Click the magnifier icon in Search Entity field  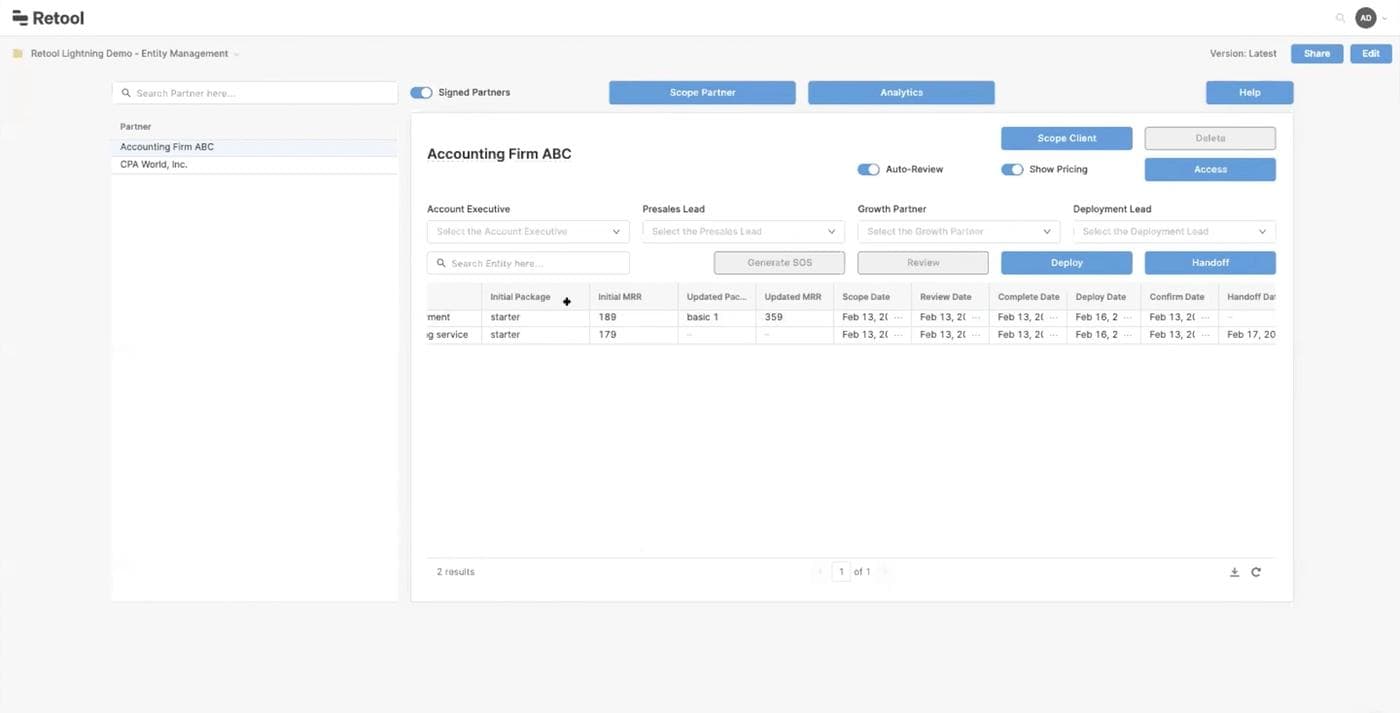click(441, 262)
